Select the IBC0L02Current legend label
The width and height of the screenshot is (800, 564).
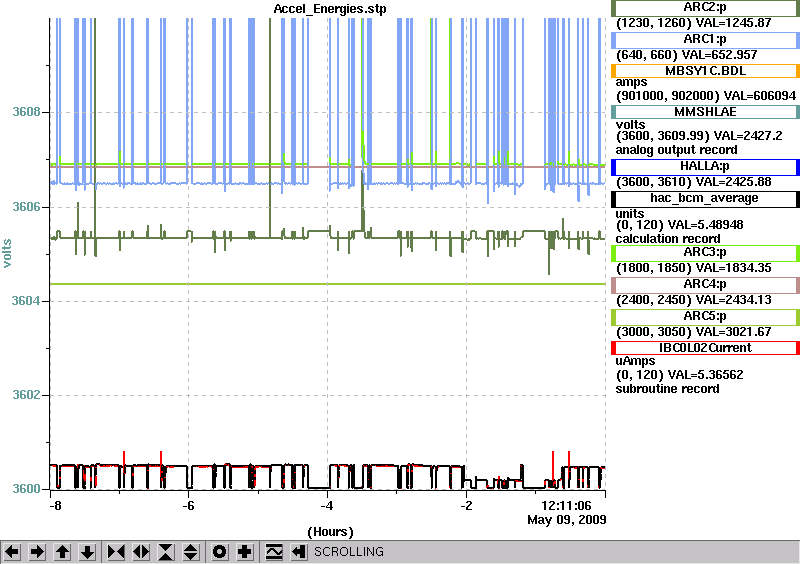[x=705, y=348]
